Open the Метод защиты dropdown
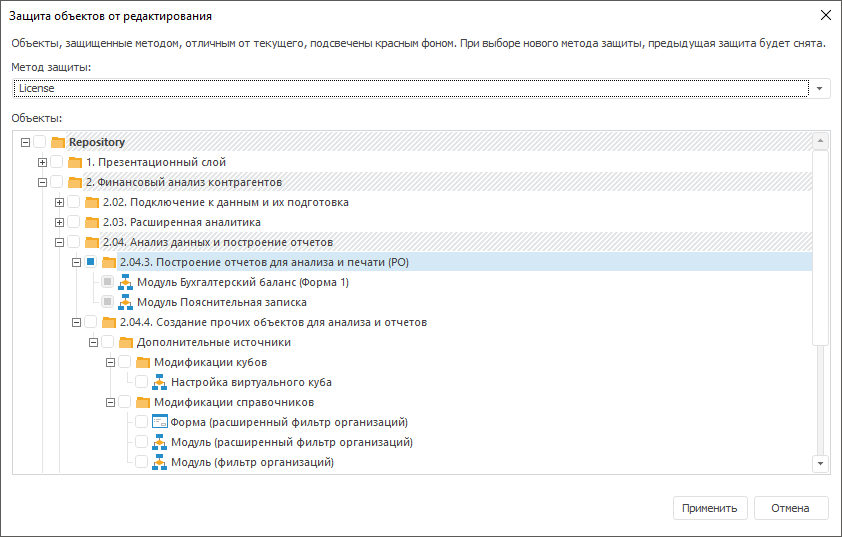 coord(821,88)
